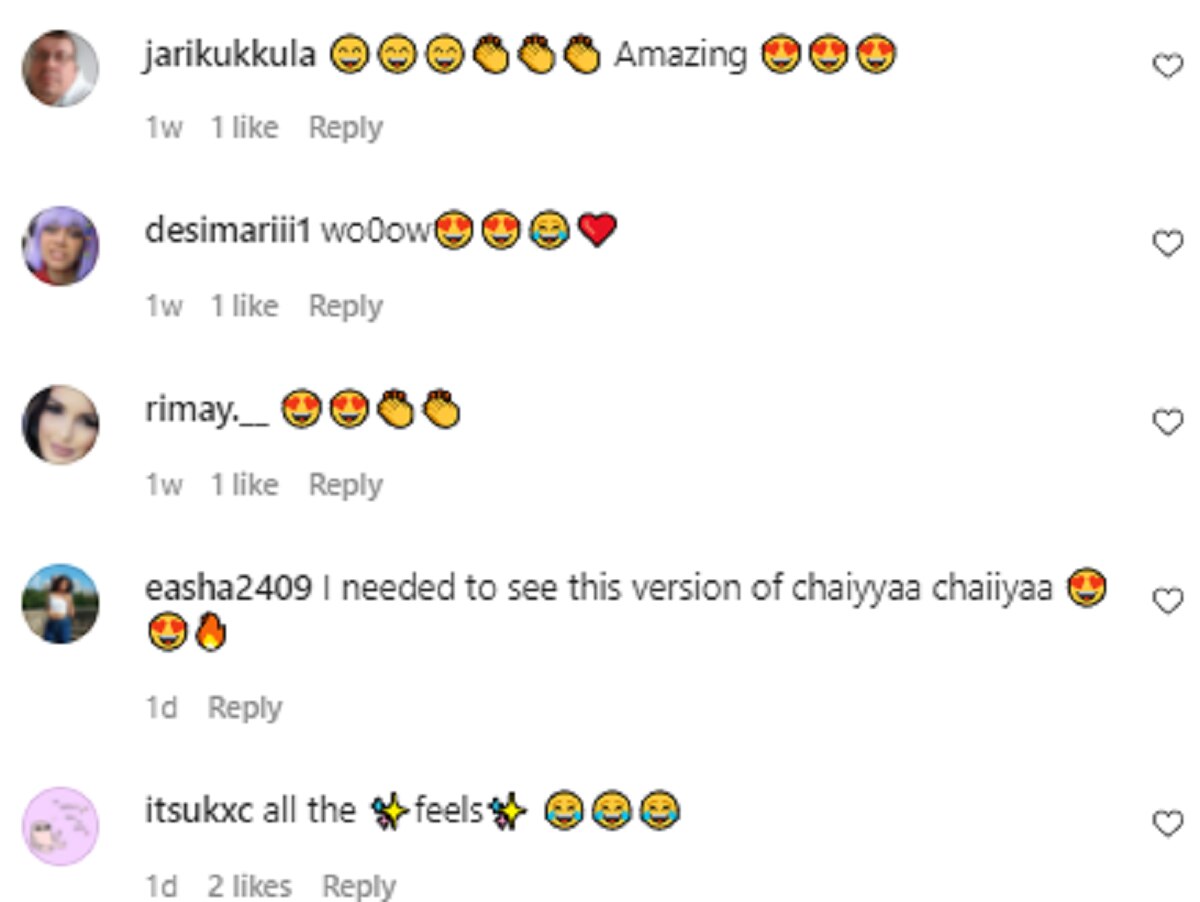Tap the heart beside rimay.__ comment
The height and width of the screenshot is (902, 1200).
[x=1167, y=422]
